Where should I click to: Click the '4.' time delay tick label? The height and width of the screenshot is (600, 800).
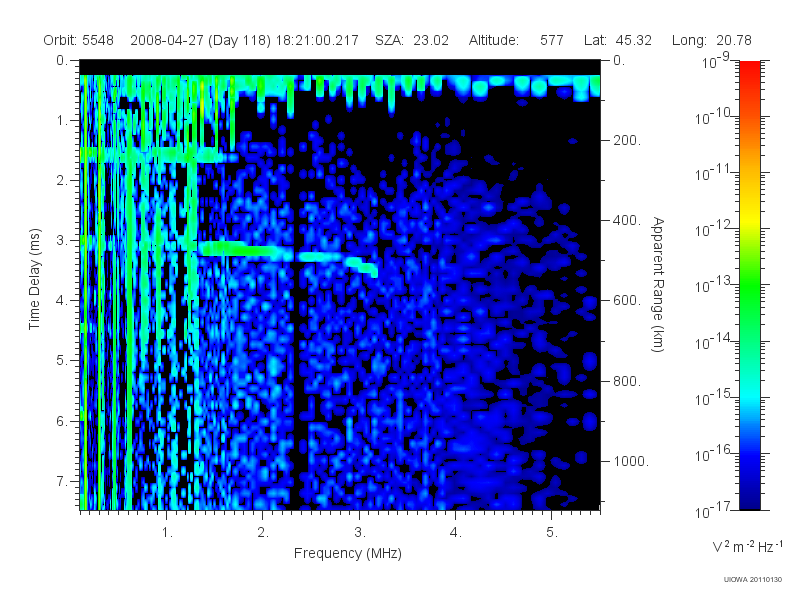(62, 301)
